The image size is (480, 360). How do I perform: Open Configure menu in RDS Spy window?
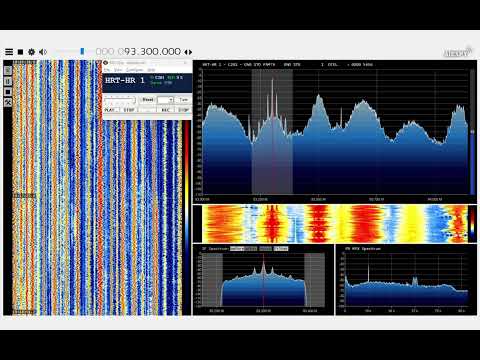pyautogui.click(x=135, y=70)
